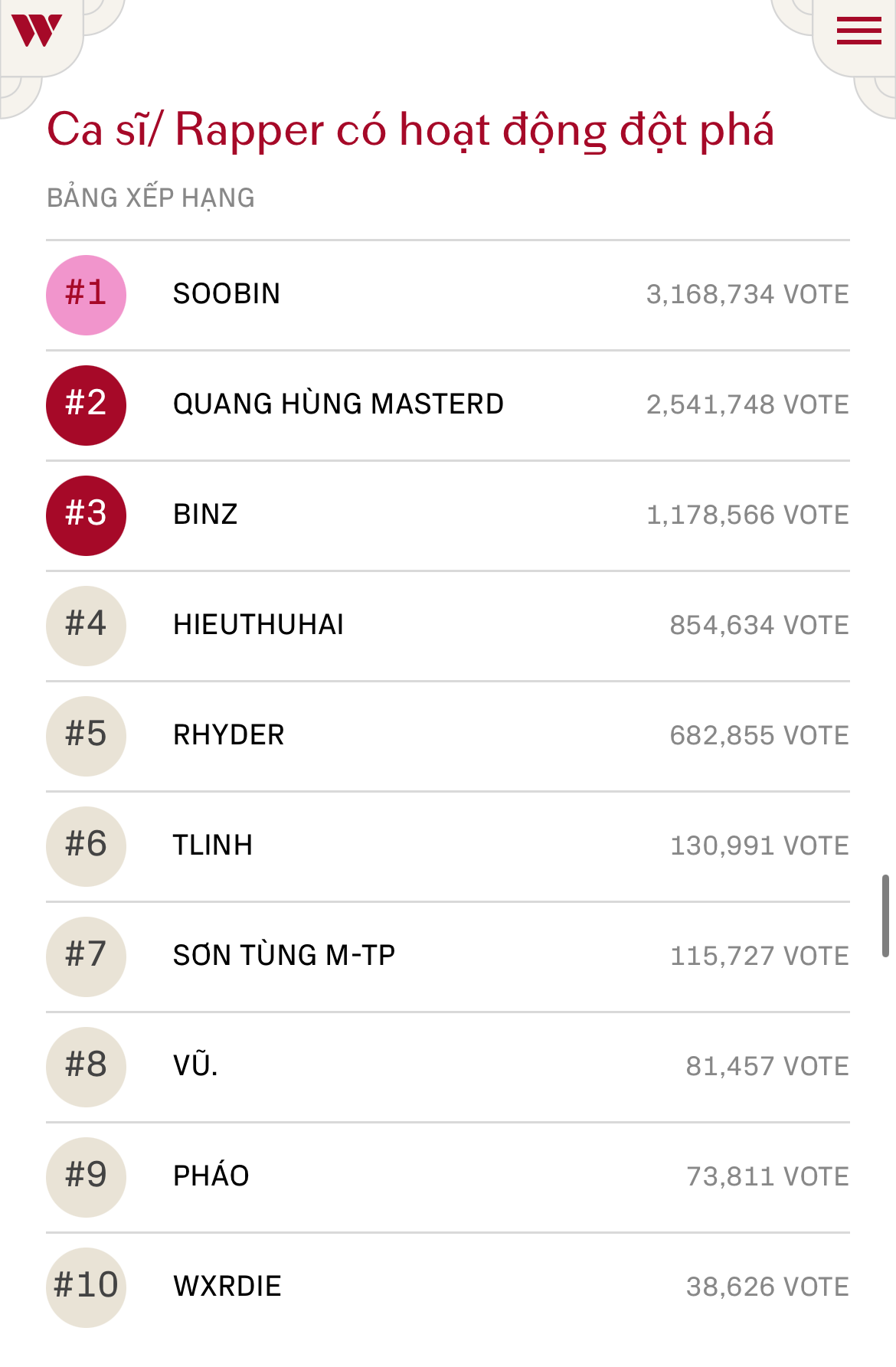
Task: Click on VŨ. in rankings
Action: coord(196,1066)
